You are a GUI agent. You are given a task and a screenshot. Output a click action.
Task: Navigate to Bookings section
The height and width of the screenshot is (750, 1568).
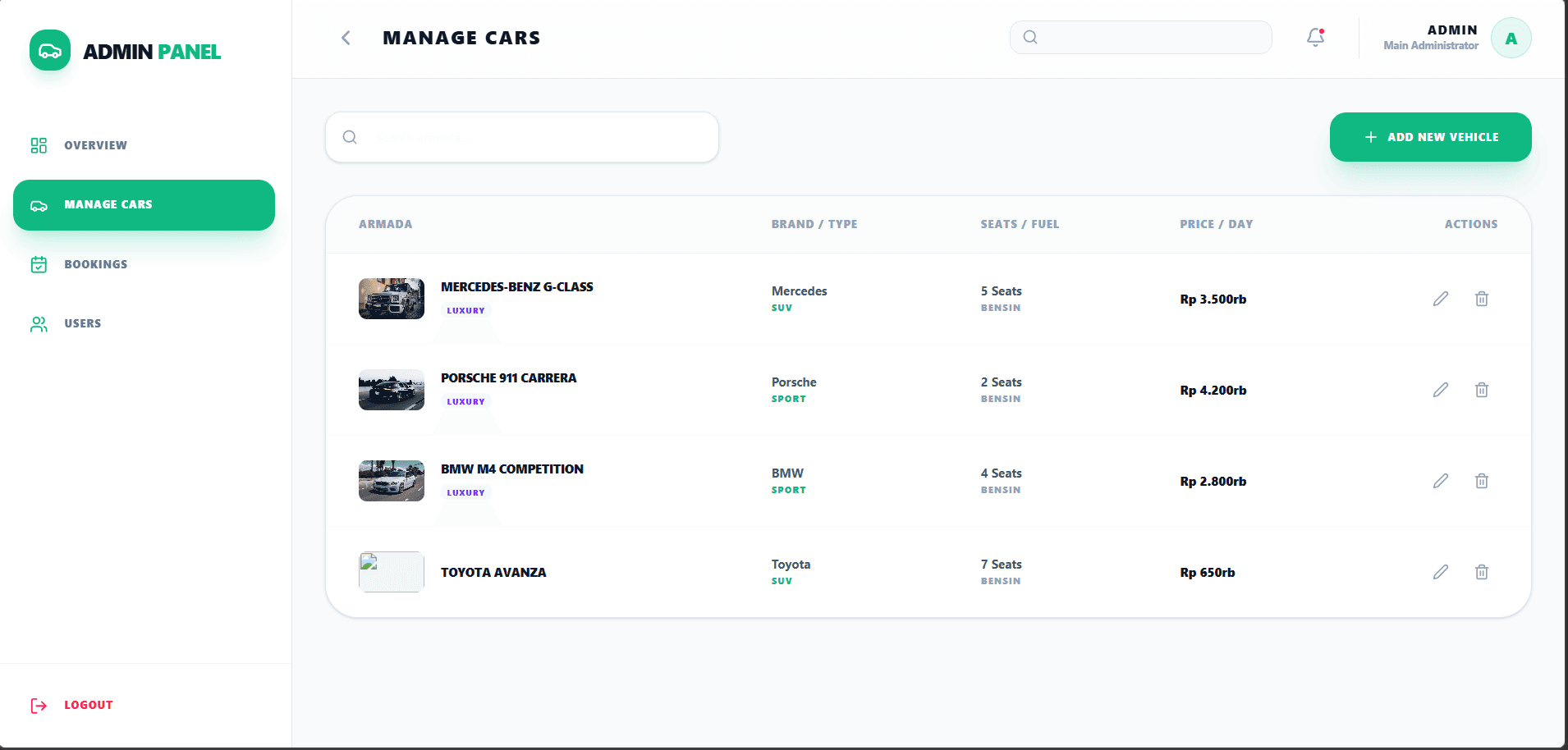pos(95,264)
